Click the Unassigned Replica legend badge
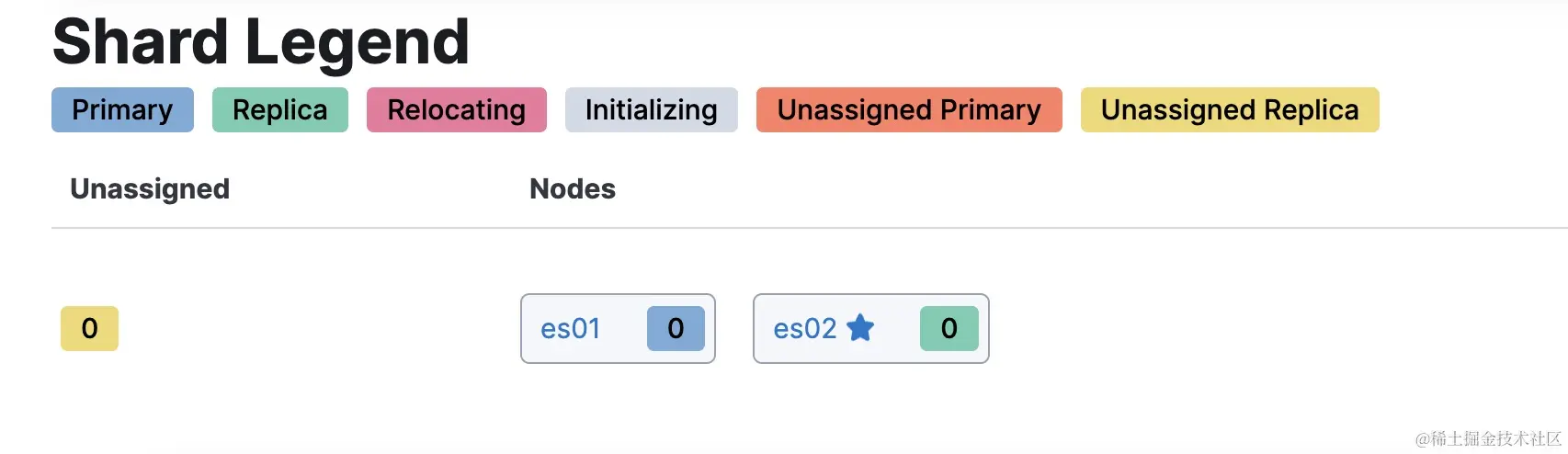The height and width of the screenshot is (454, 1568). point(1229,110)
